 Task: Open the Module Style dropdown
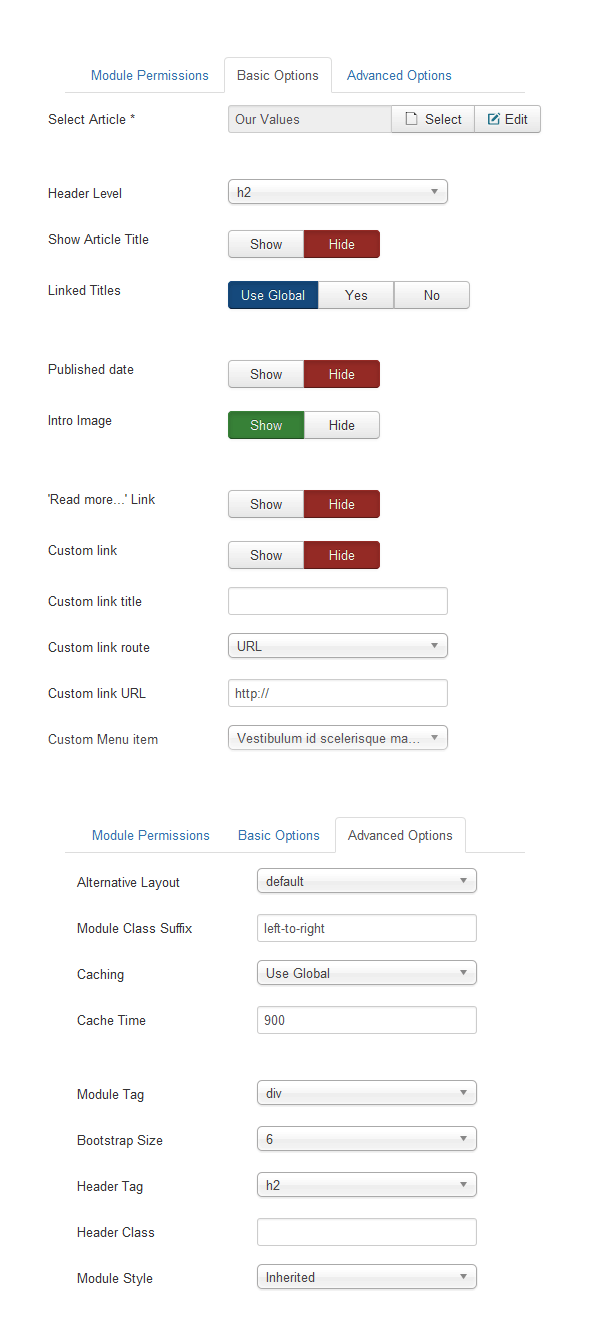pos(367,1277)
